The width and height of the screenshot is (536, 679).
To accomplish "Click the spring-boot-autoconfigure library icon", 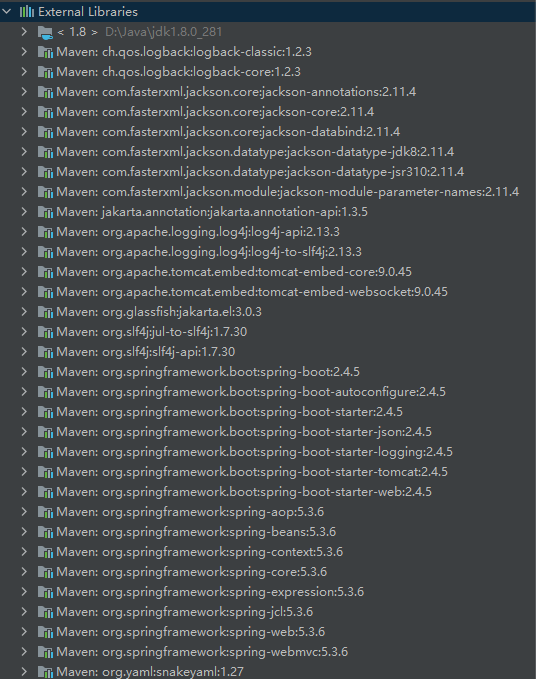I will tap(45, 392).
